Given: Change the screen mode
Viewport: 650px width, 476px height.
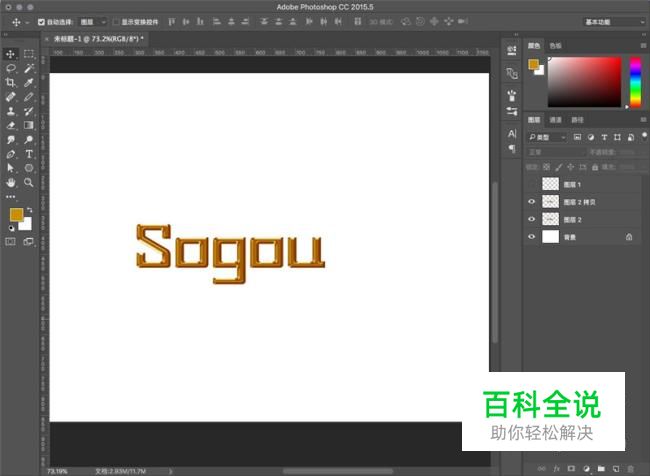Looking at the screenshot, I should pos(29,242).
